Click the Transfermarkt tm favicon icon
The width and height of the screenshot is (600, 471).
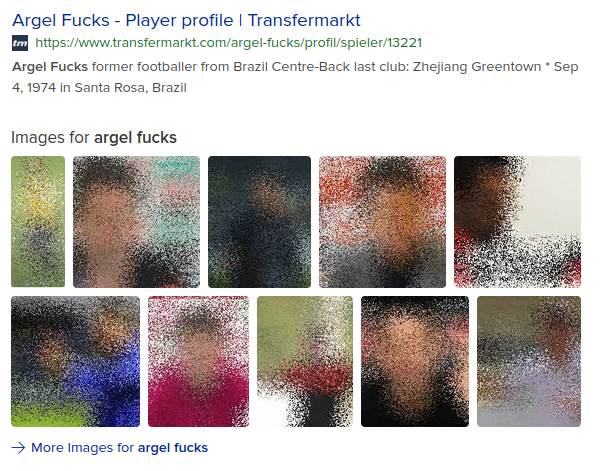tap(20, 43)
